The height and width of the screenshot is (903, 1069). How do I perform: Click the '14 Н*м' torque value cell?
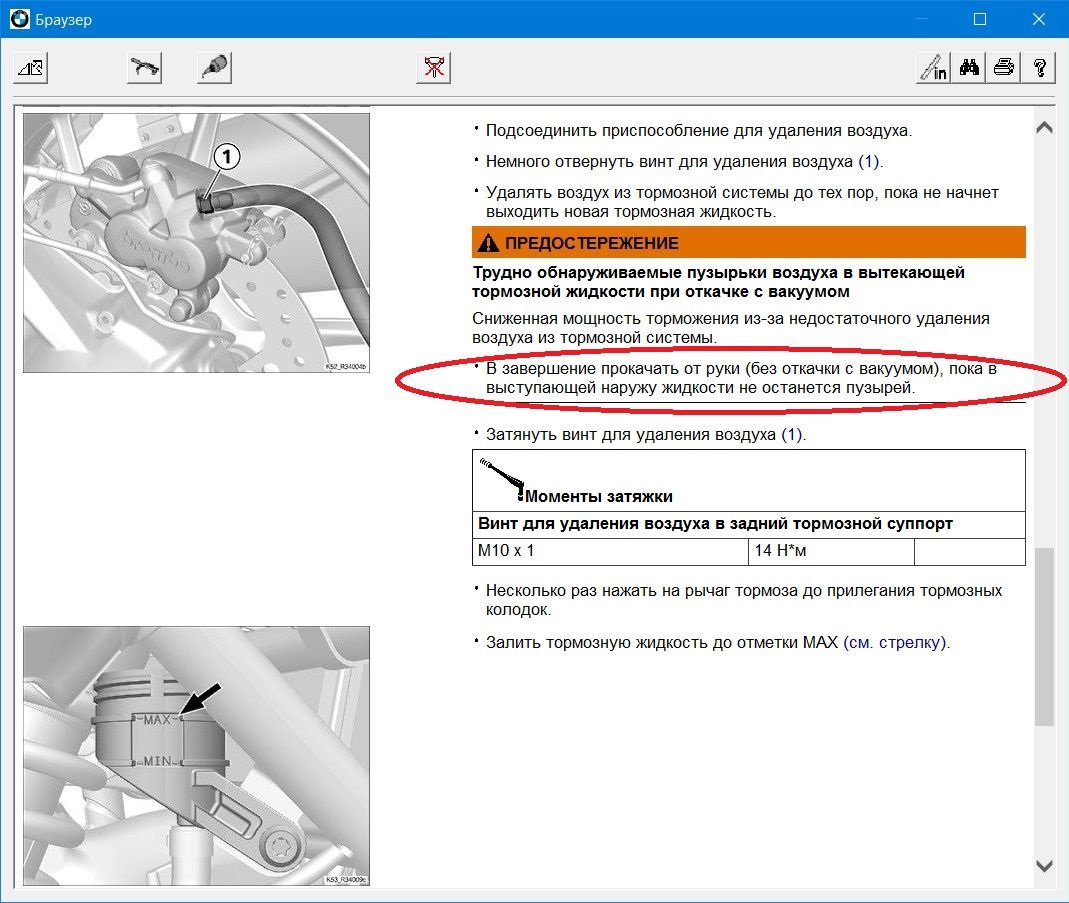[x=830, y=552]
